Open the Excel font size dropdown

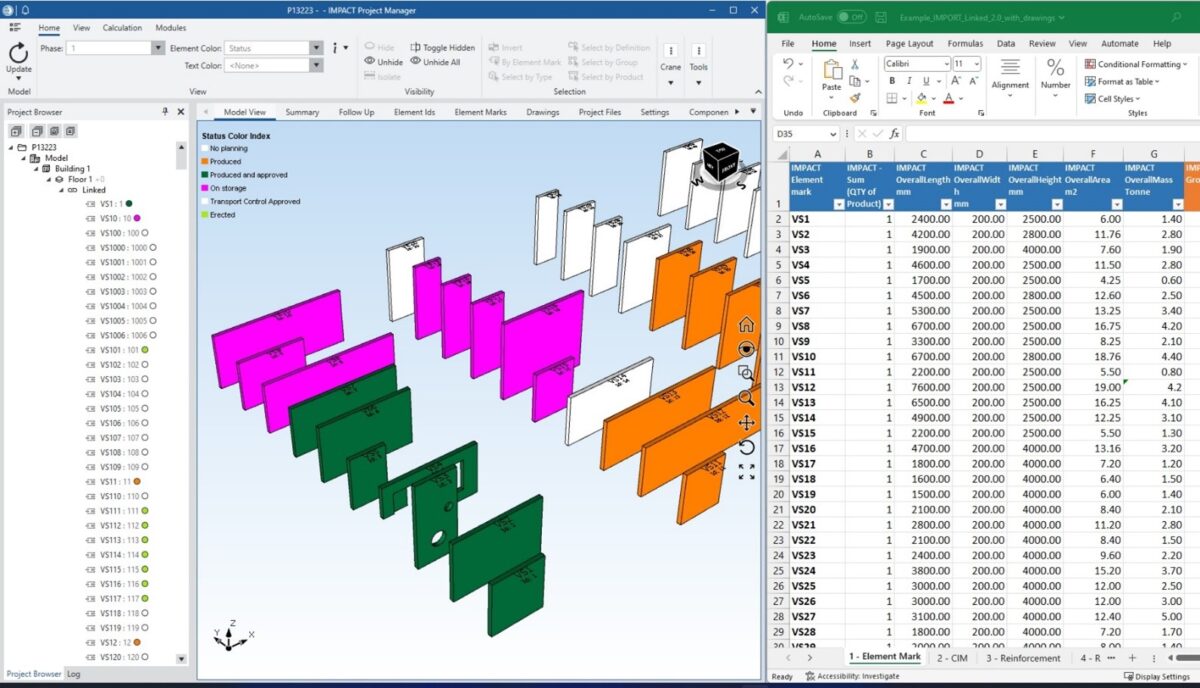coord(976,63)
